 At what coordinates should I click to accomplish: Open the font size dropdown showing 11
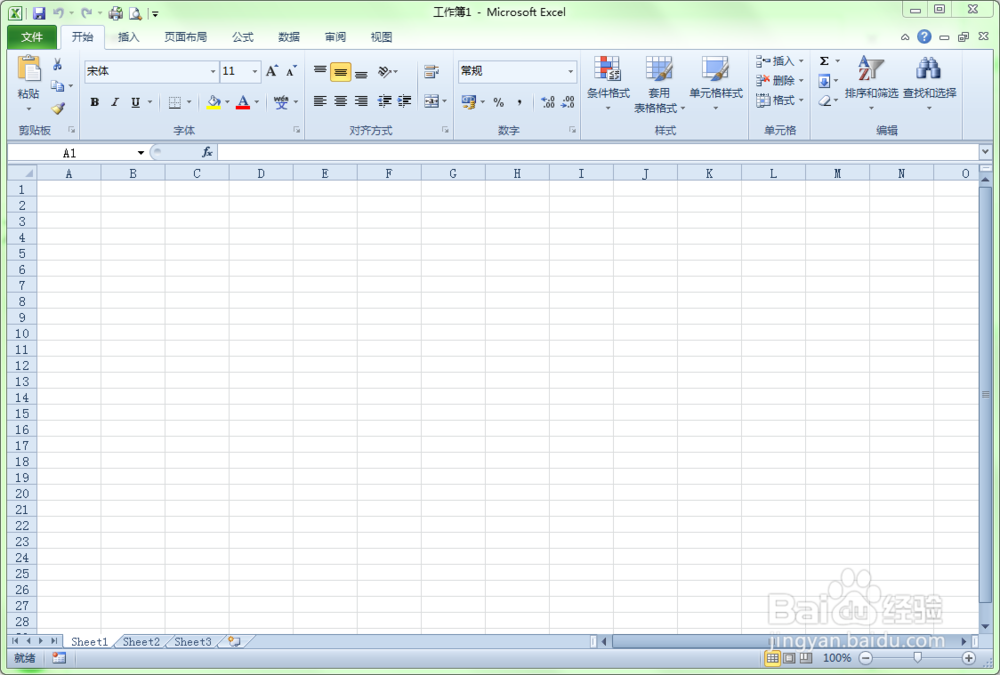(x=254, y=71)
